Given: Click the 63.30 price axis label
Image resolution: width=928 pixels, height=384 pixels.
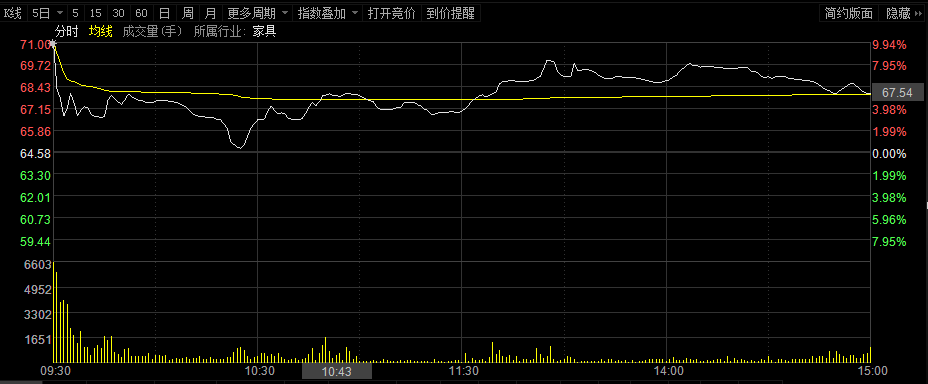Looking at the screenshot, I should tap(35, 175).
